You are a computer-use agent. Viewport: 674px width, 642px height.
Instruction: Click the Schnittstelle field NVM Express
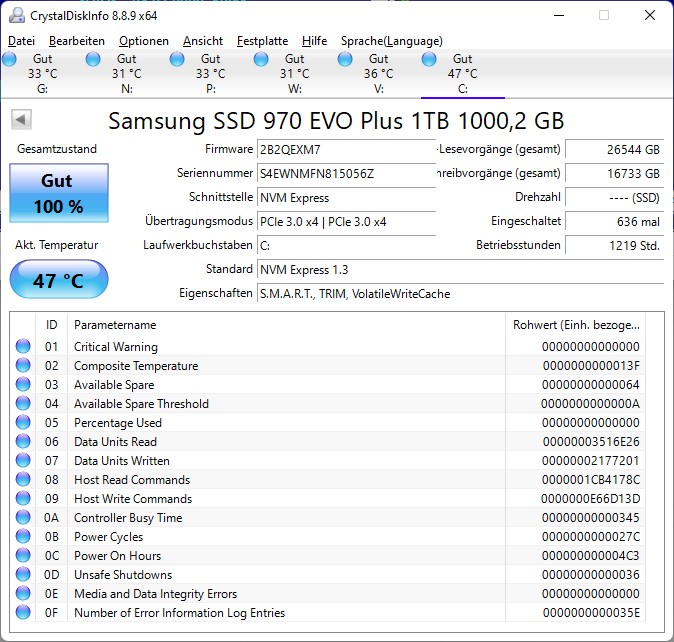pos(346,198)
